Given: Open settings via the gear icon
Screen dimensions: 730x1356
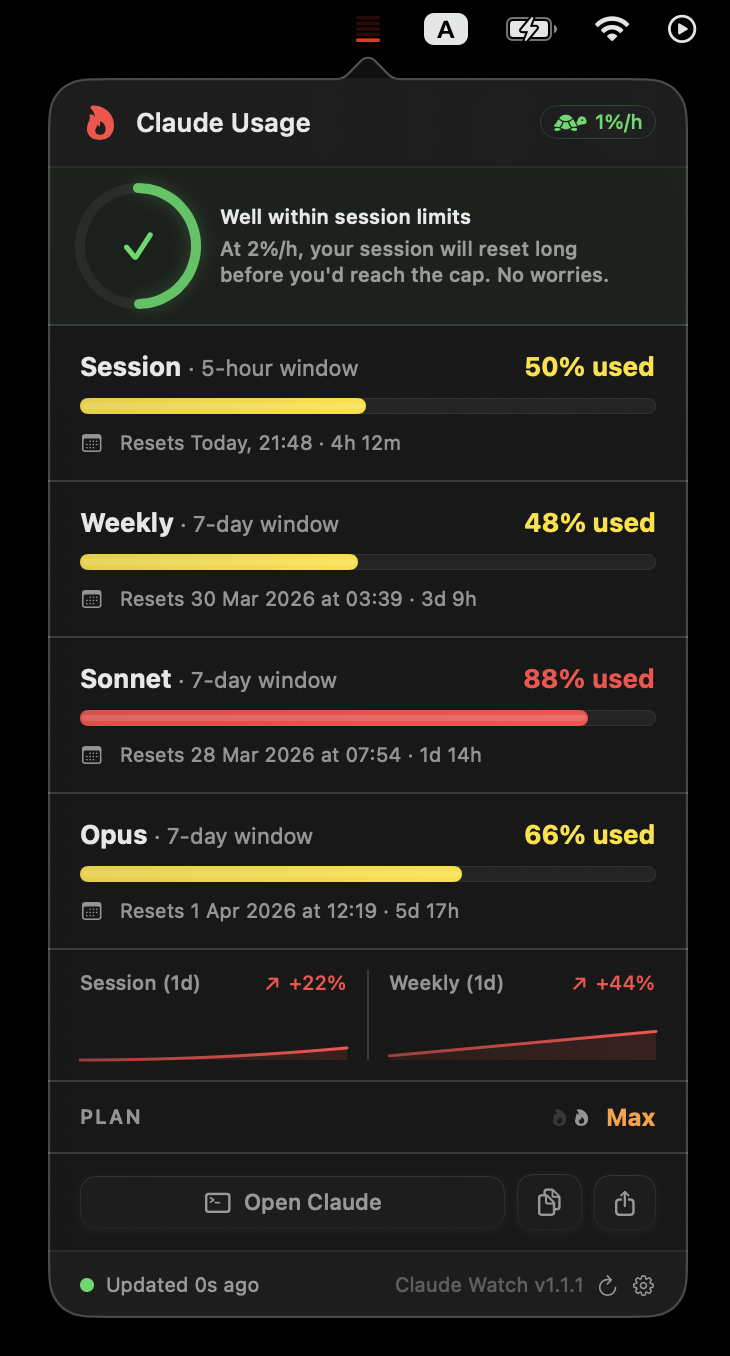Looking at the screenshot, I should coord(644,1286).
